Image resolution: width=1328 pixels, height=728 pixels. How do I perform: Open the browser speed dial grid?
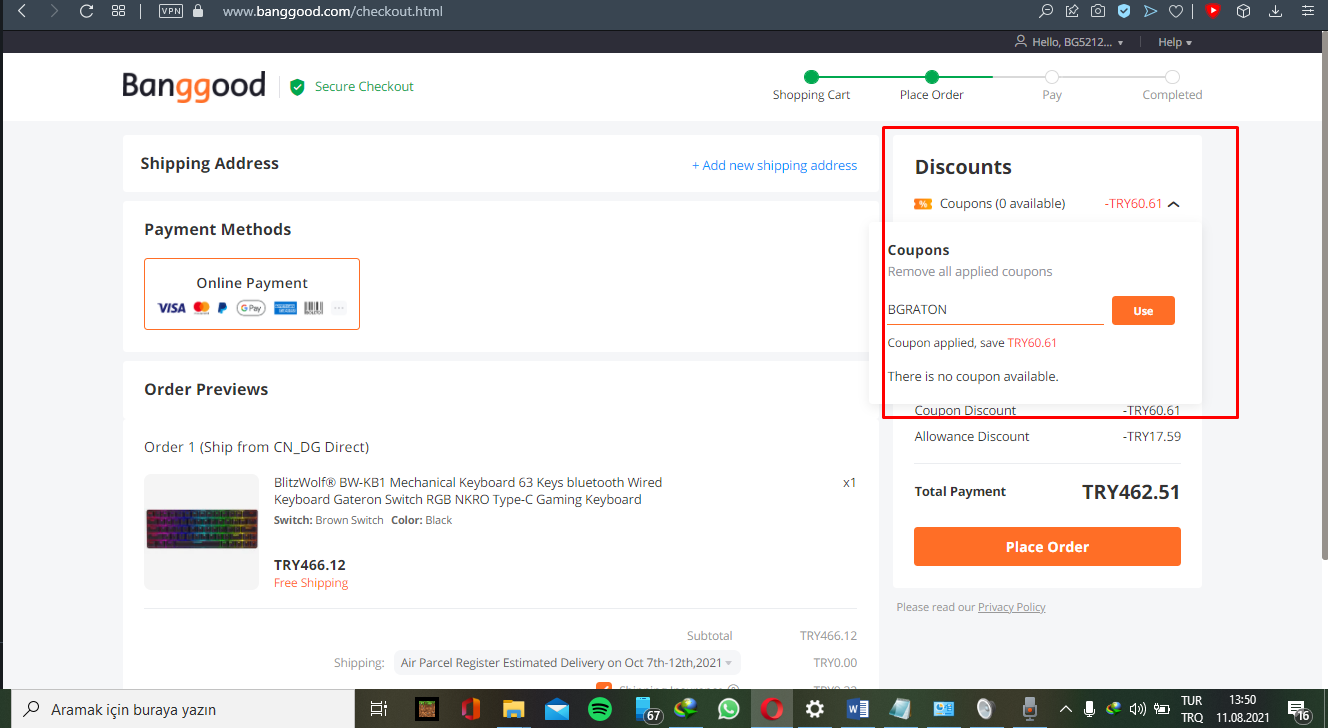(118, 12)
